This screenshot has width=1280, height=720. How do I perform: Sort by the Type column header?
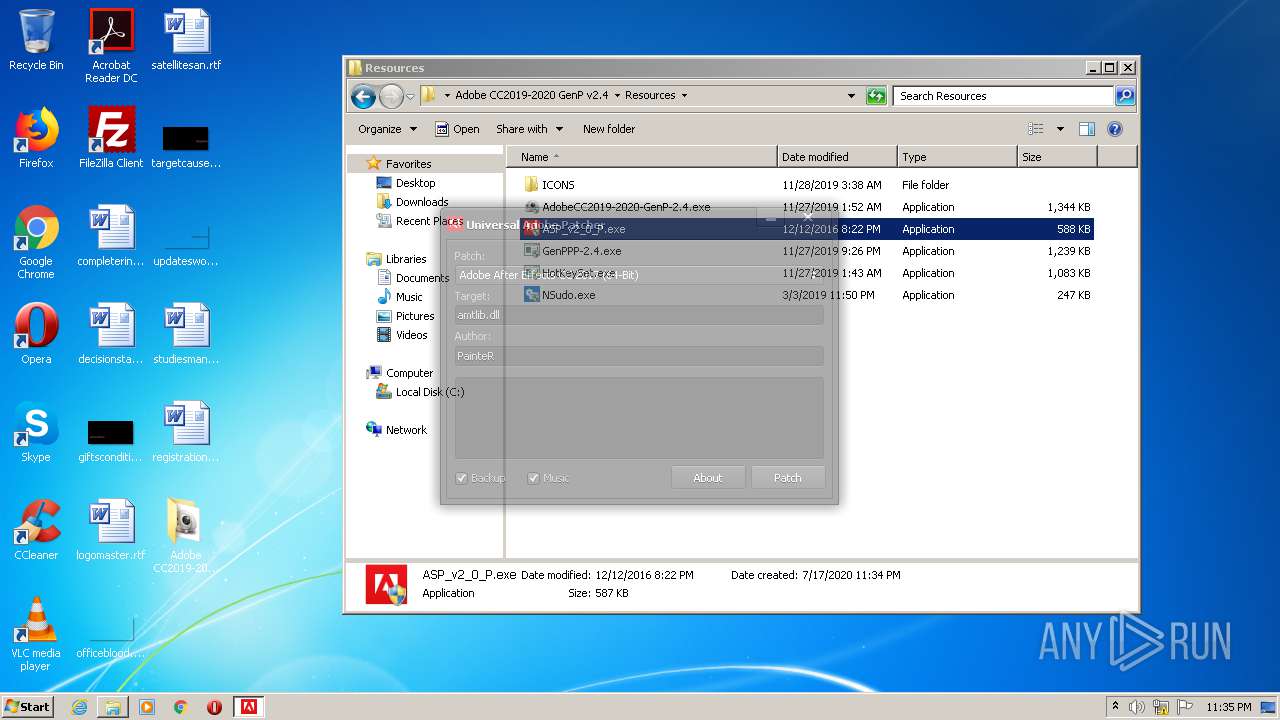pos(957,157)
